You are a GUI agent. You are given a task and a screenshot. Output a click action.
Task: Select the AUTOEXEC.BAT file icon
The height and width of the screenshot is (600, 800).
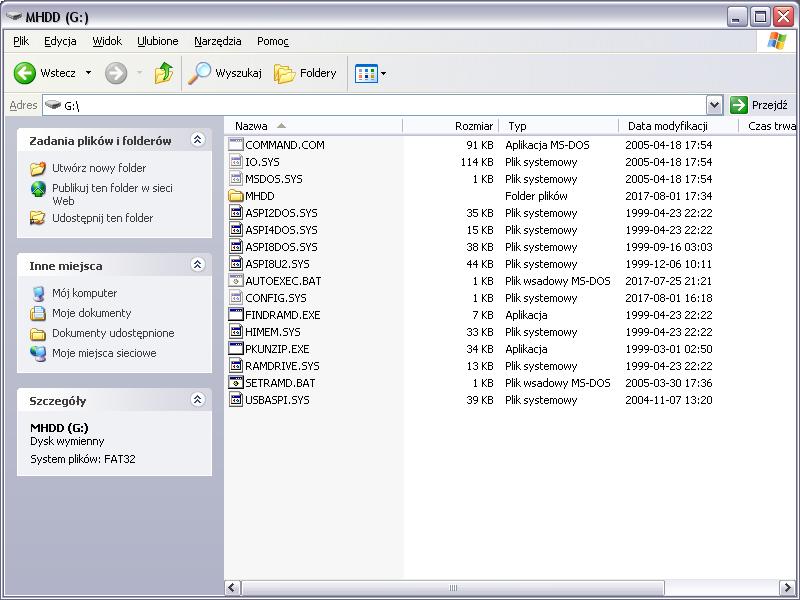[235, 281]
